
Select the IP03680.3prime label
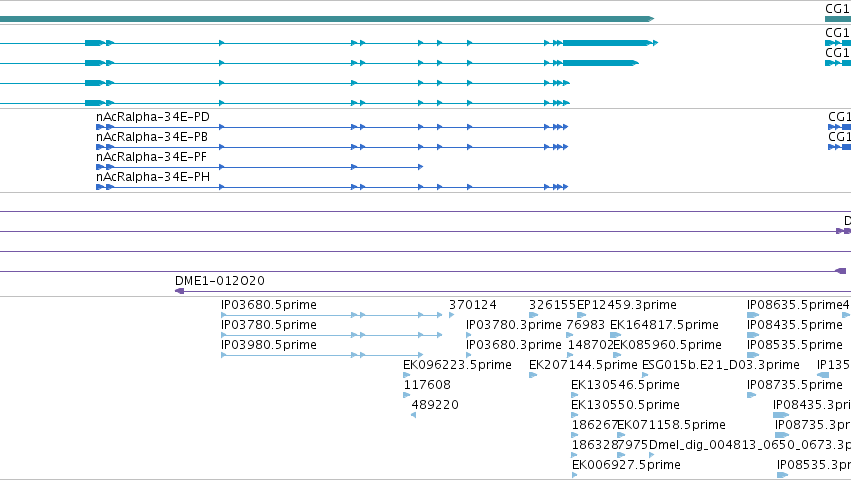[513, 345]
